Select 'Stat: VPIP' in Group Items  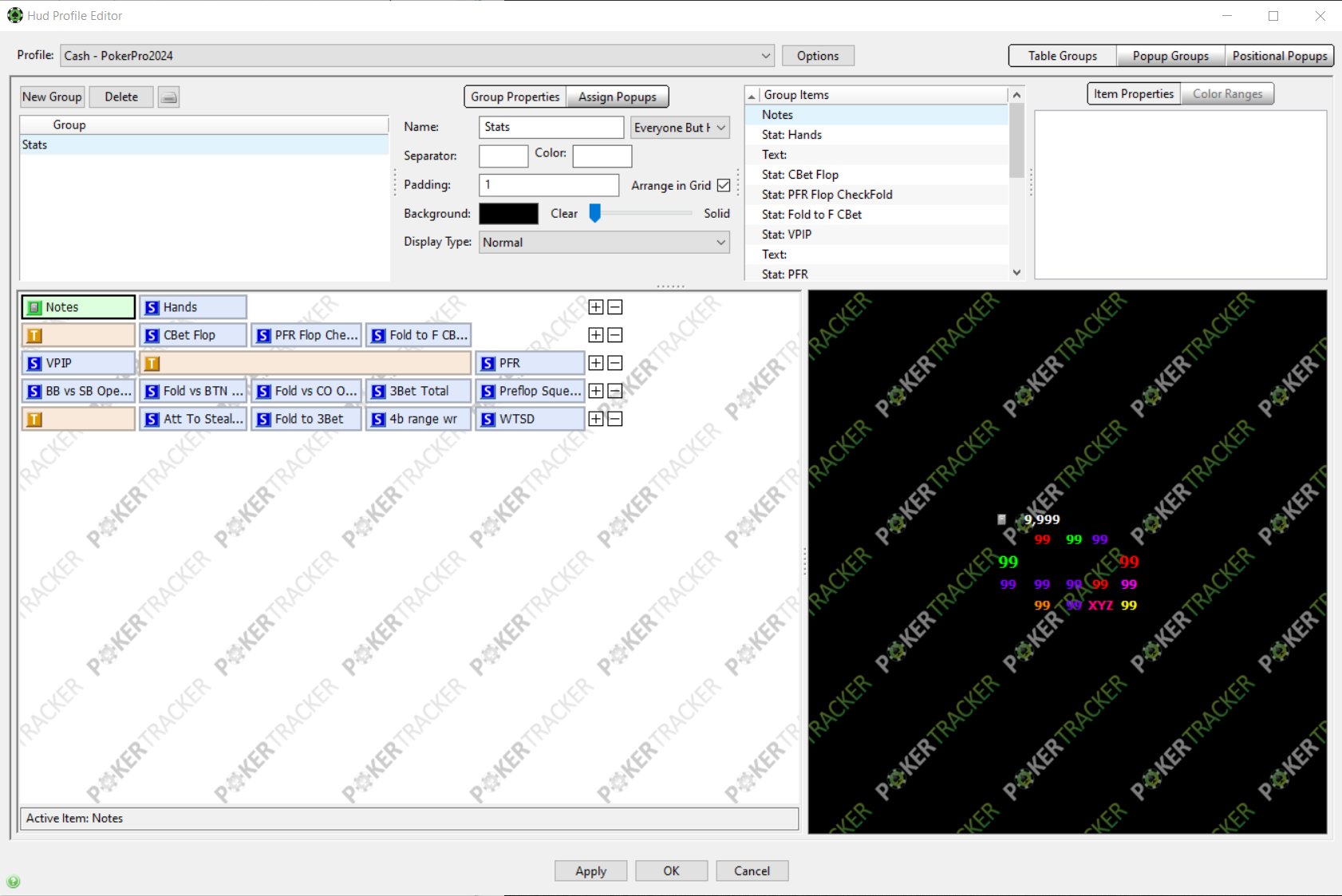877,235
